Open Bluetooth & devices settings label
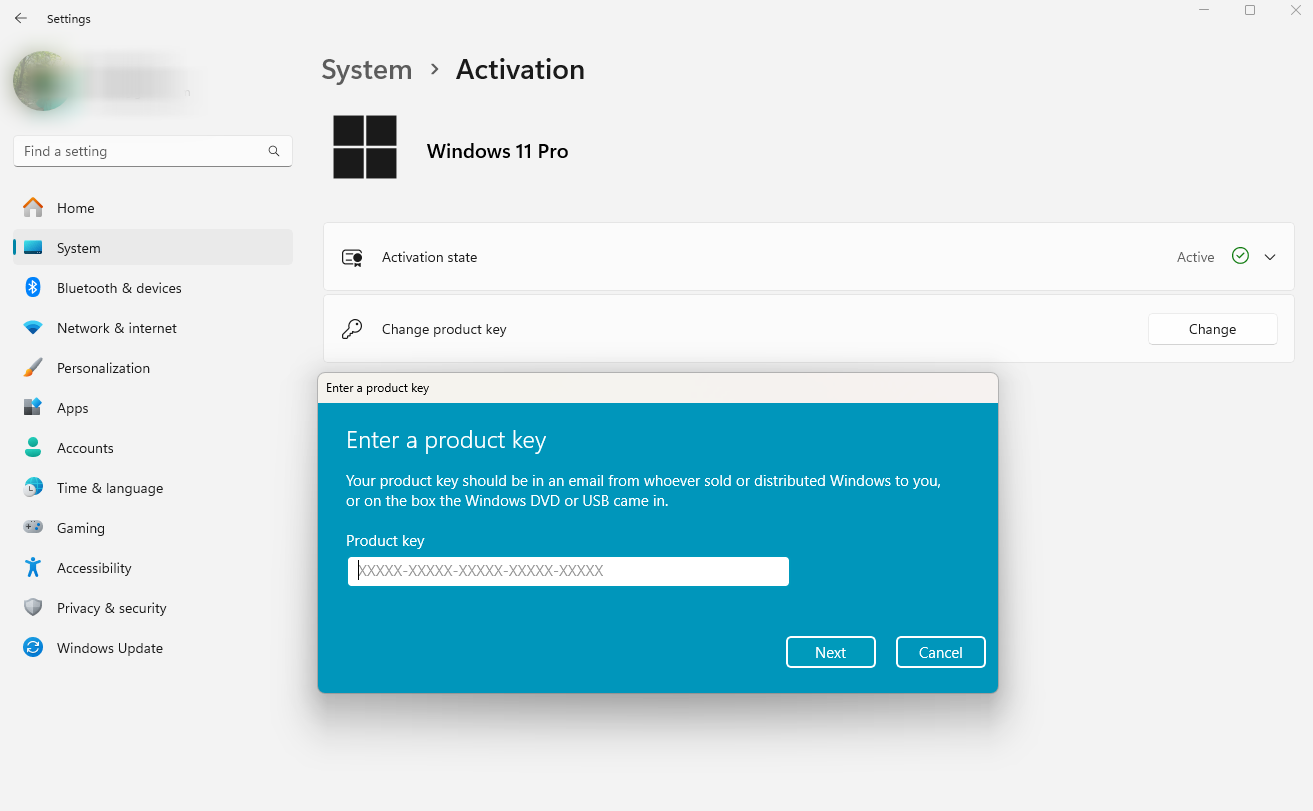This screenshot has height=811, width=1313. tap(119, 288)
